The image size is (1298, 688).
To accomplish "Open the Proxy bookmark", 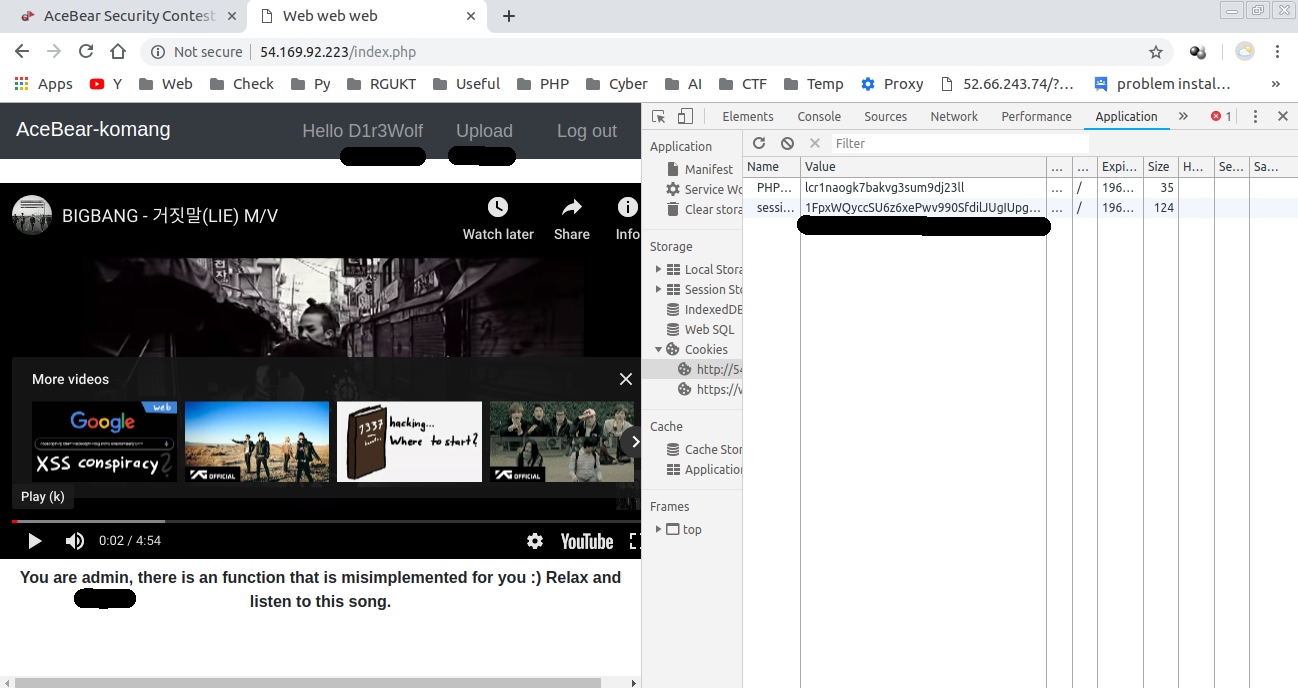I will (892, 84).
